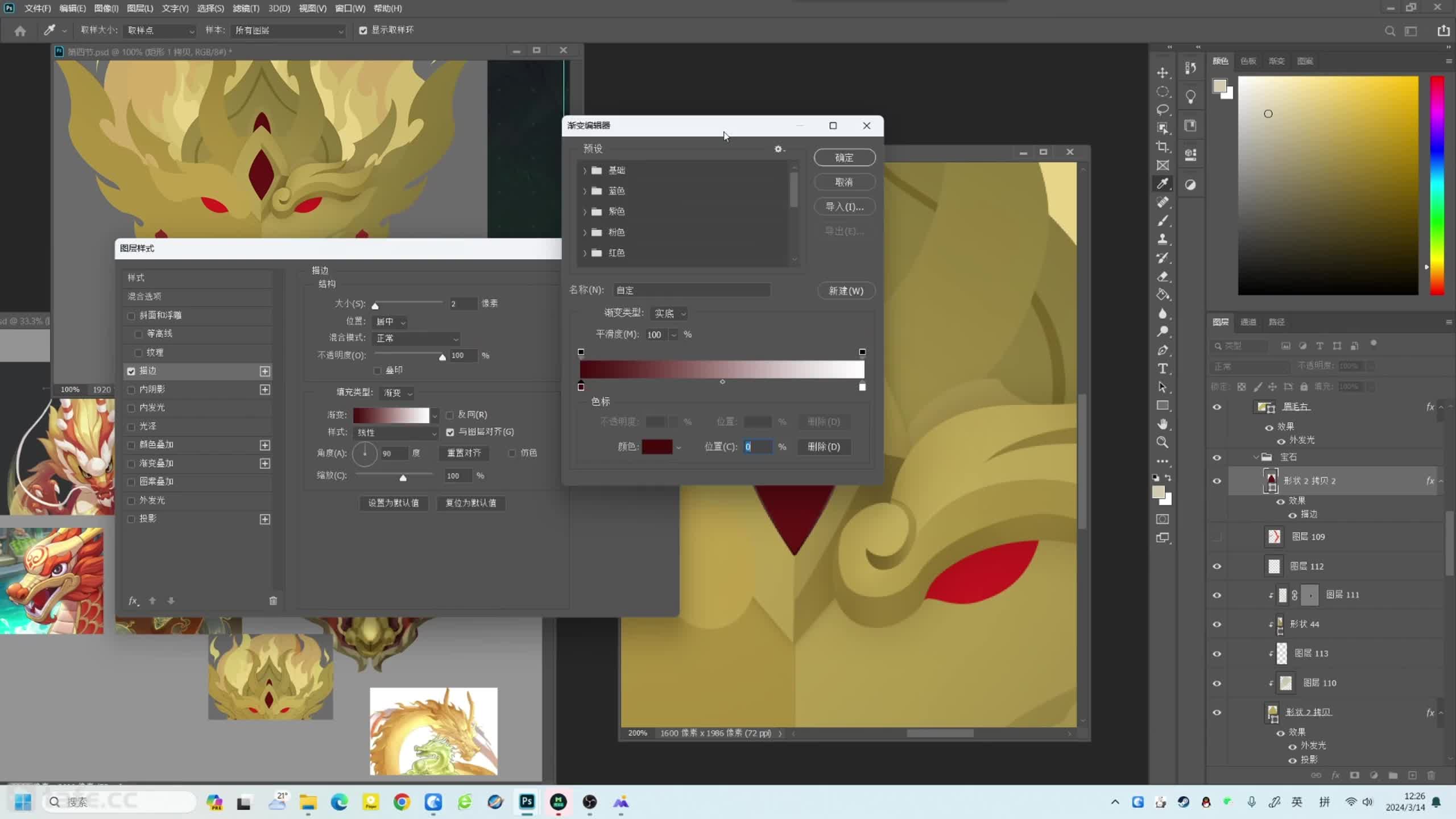Open the stroke 混合模式 dropdown

coord(416,338)
